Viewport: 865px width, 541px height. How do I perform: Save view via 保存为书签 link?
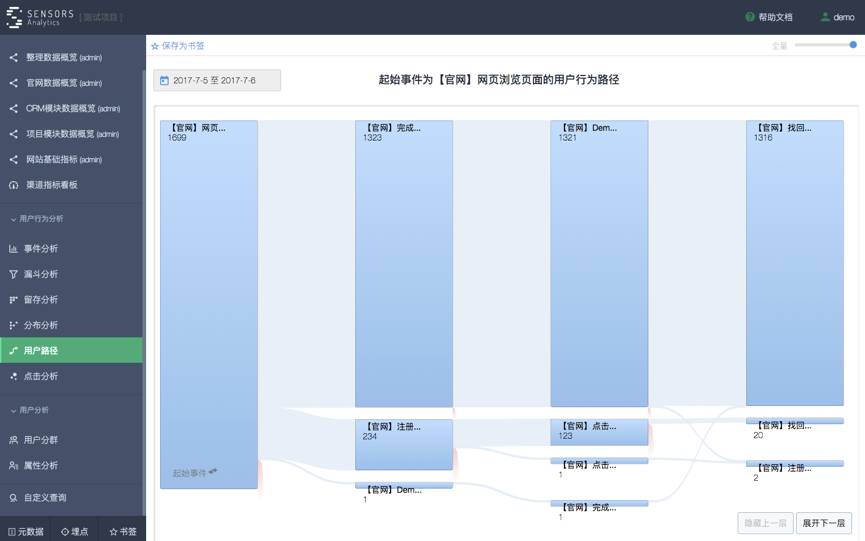[x=183, y=46]
